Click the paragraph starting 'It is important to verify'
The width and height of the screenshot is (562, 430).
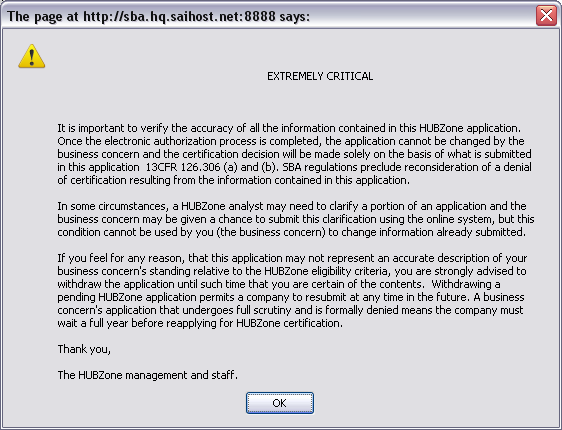pos(295,154)
